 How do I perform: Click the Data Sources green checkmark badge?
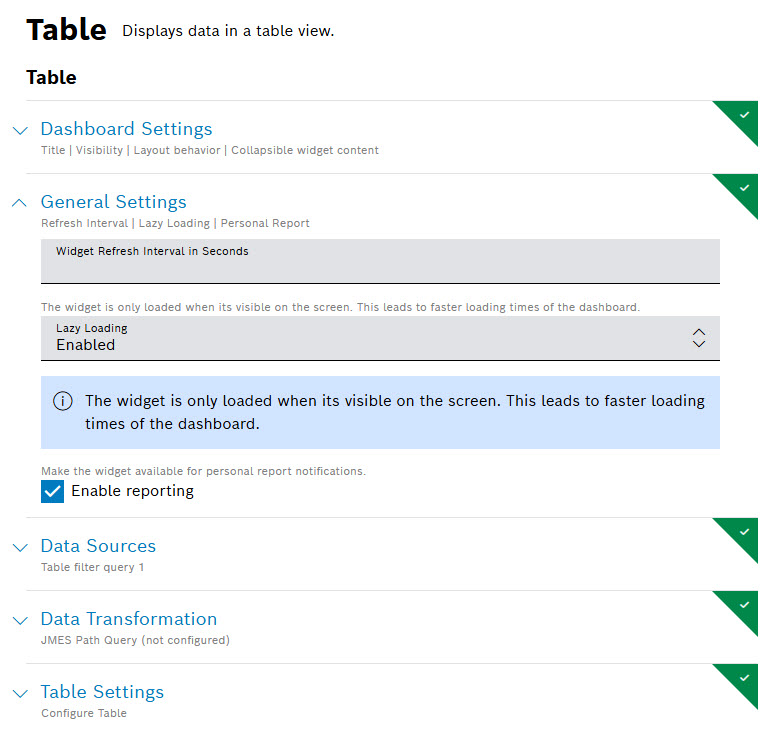pyautogui.click(x=743, y=533)
